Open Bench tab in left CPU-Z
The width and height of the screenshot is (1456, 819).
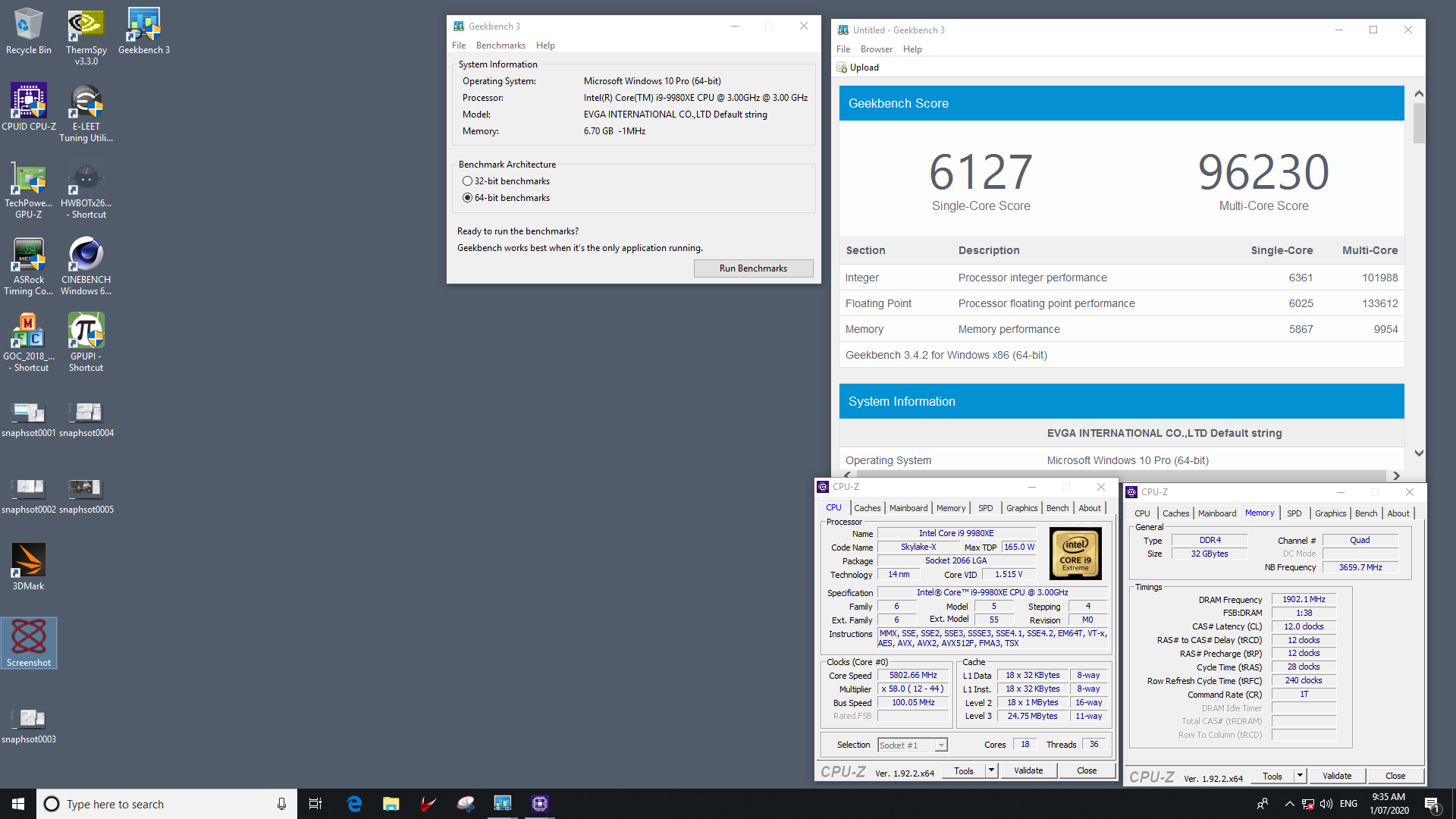point(1057,508)
